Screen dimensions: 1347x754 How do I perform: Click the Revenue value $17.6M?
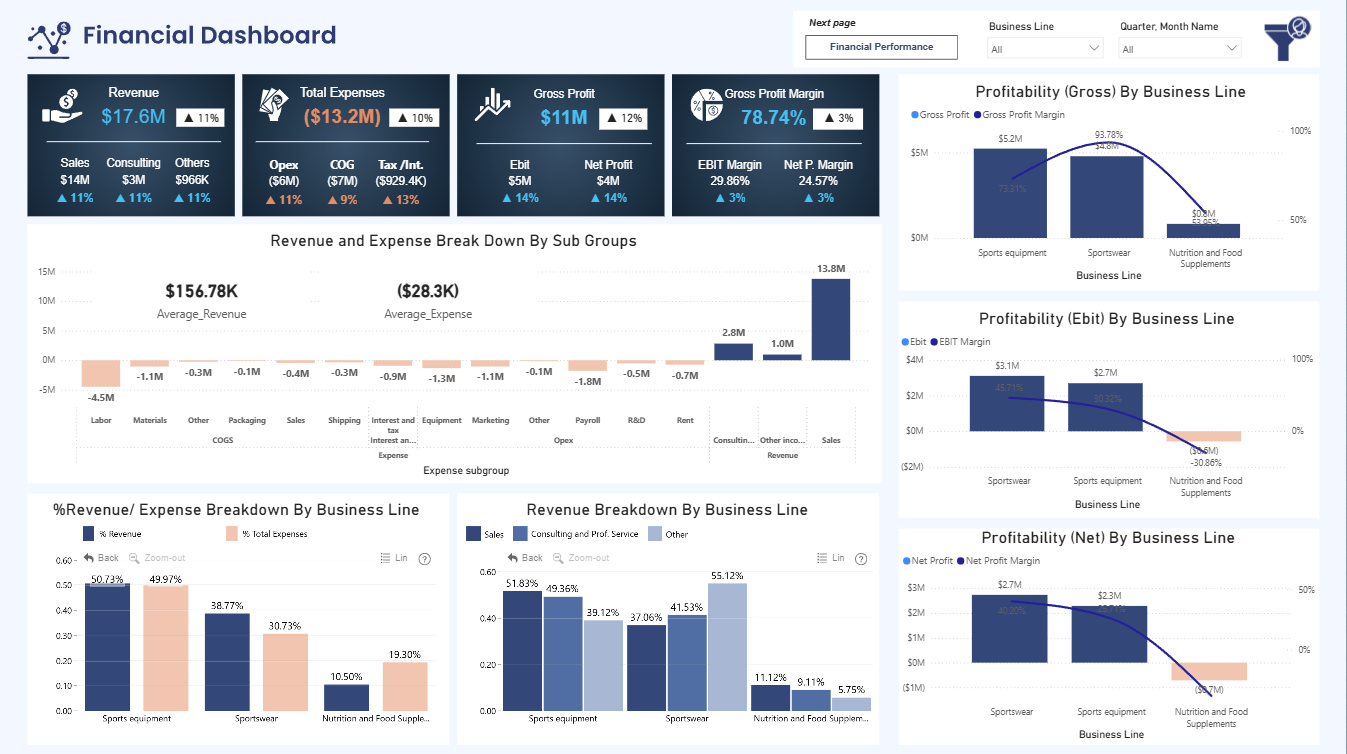pos(133,117)
